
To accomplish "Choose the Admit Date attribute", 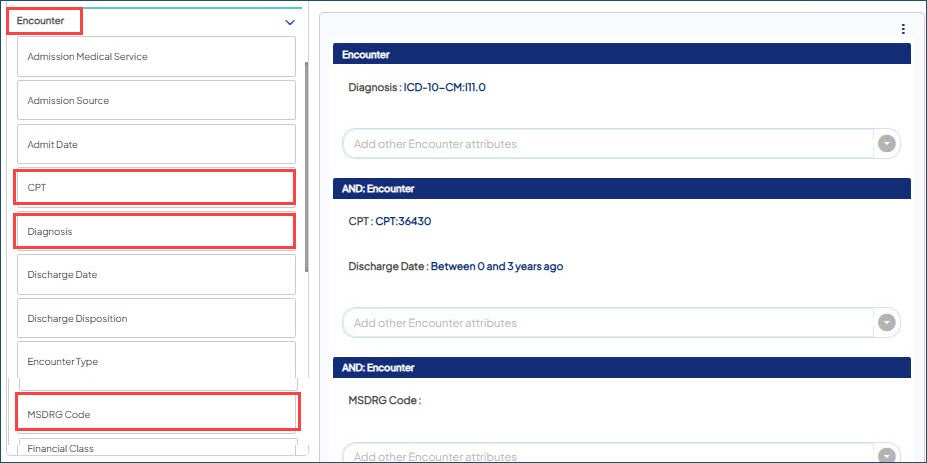I will tap(156, 145).
